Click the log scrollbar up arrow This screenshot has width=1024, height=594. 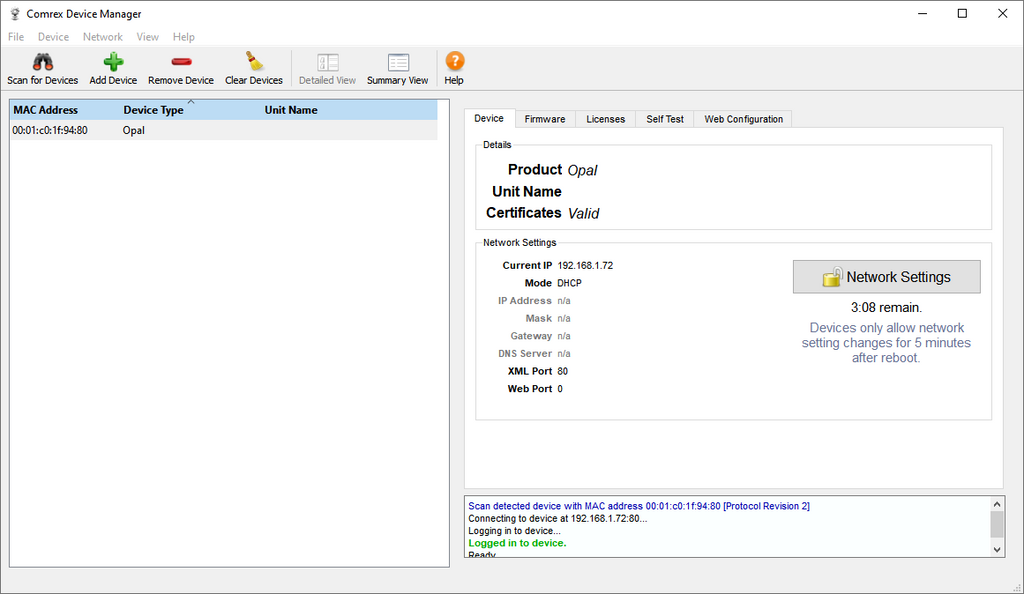997,504
